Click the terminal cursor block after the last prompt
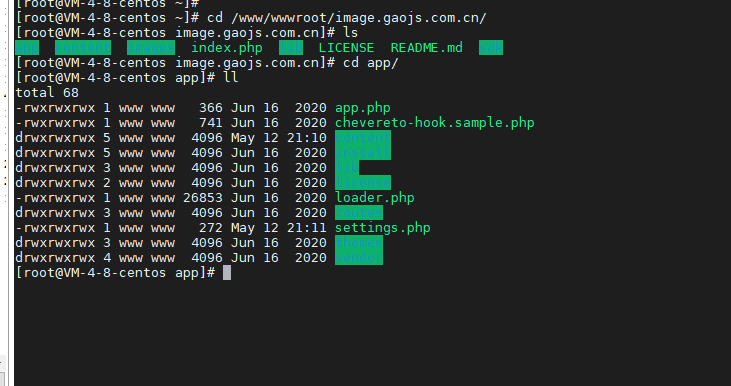Viewport: 731px width, 386px height. tap(227, 273)
